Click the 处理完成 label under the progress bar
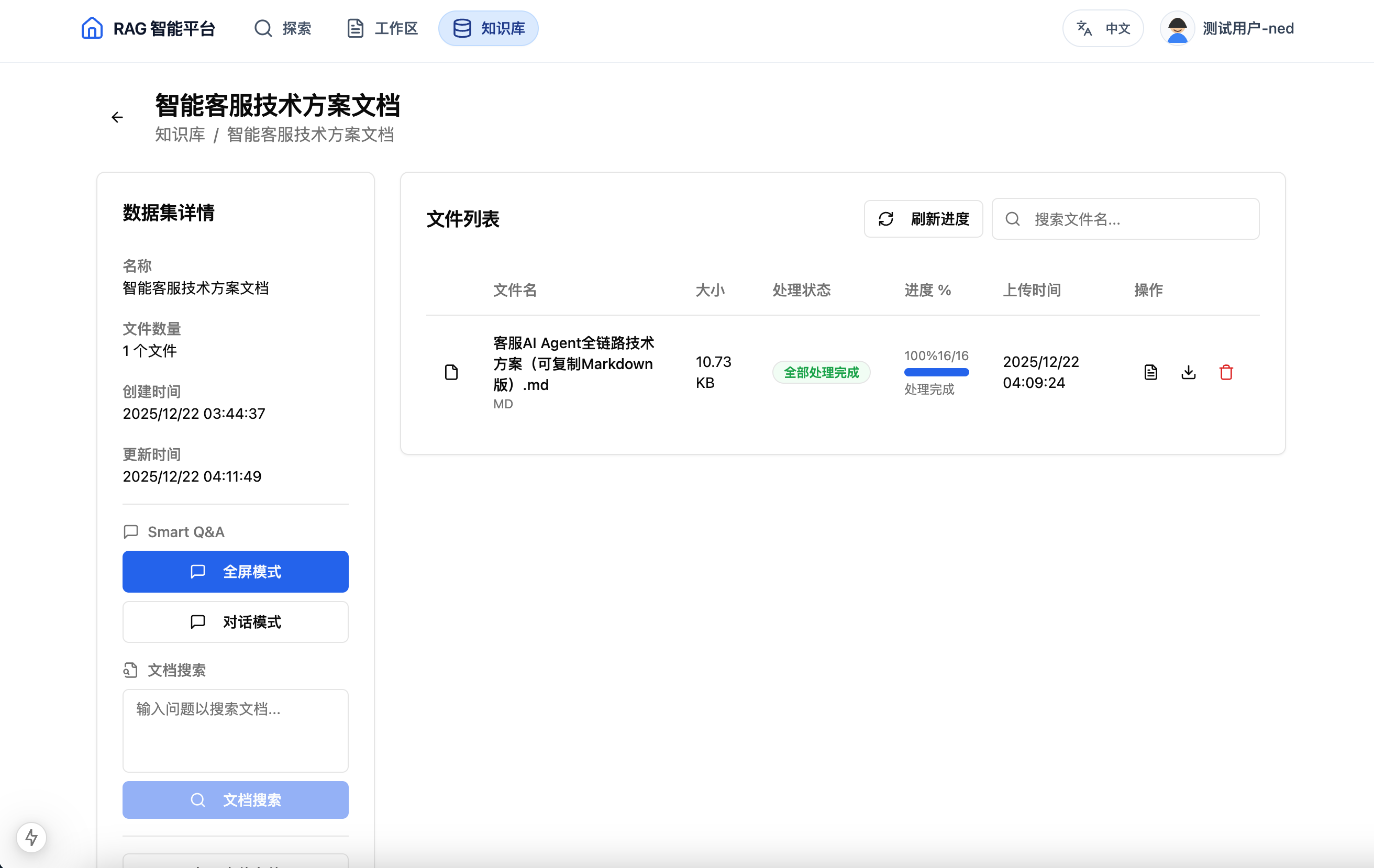 [929, 389]
